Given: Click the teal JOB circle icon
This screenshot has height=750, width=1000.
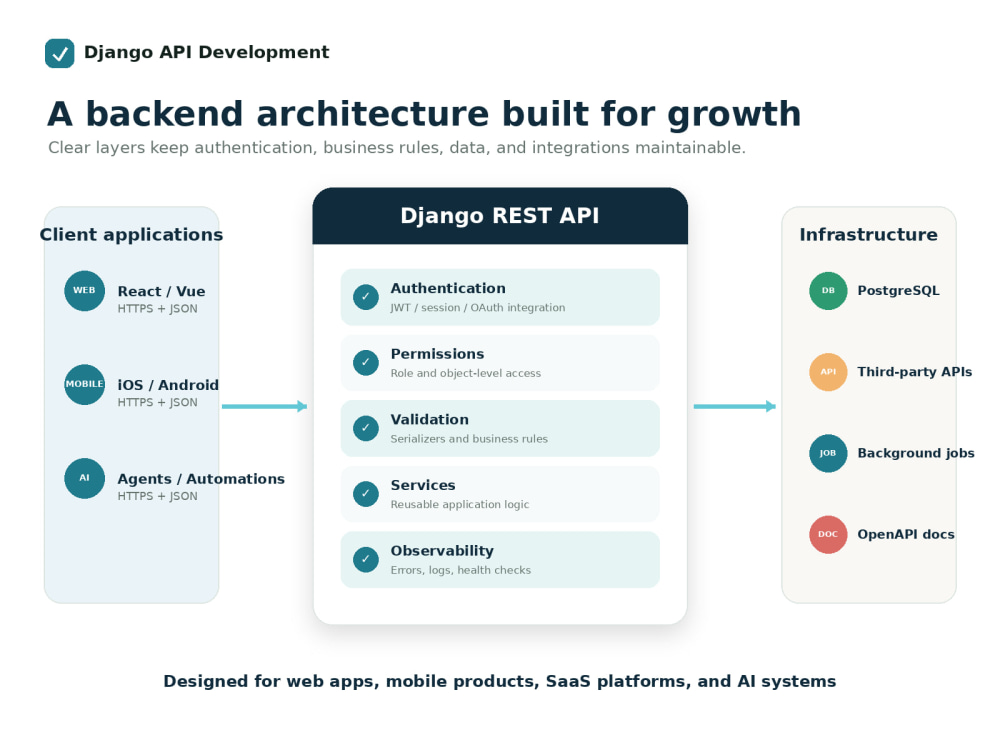Looking at the screenshot, I should point(828,453).
